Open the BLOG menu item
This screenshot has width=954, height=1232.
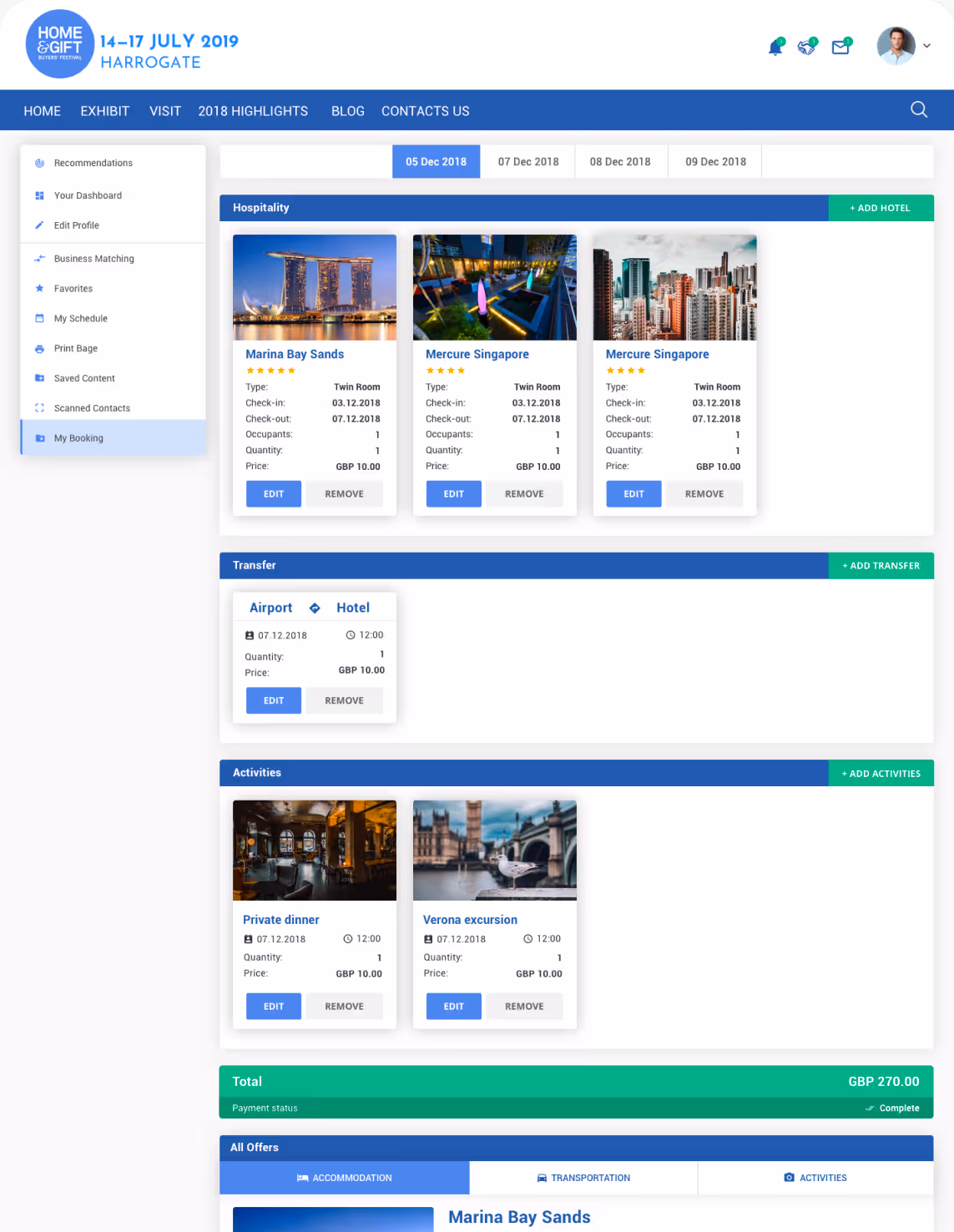click(348, 111)
